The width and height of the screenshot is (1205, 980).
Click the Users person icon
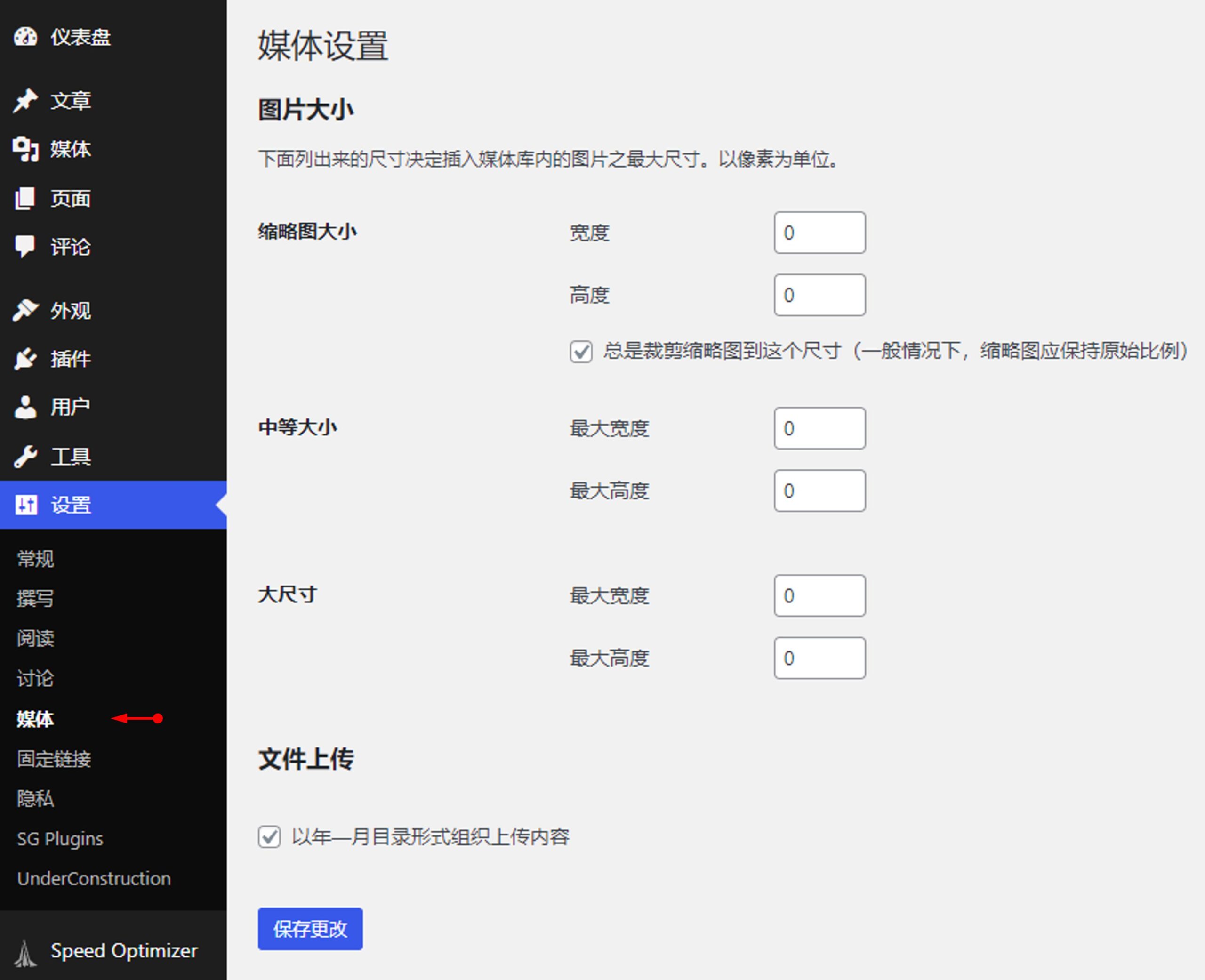25,407
